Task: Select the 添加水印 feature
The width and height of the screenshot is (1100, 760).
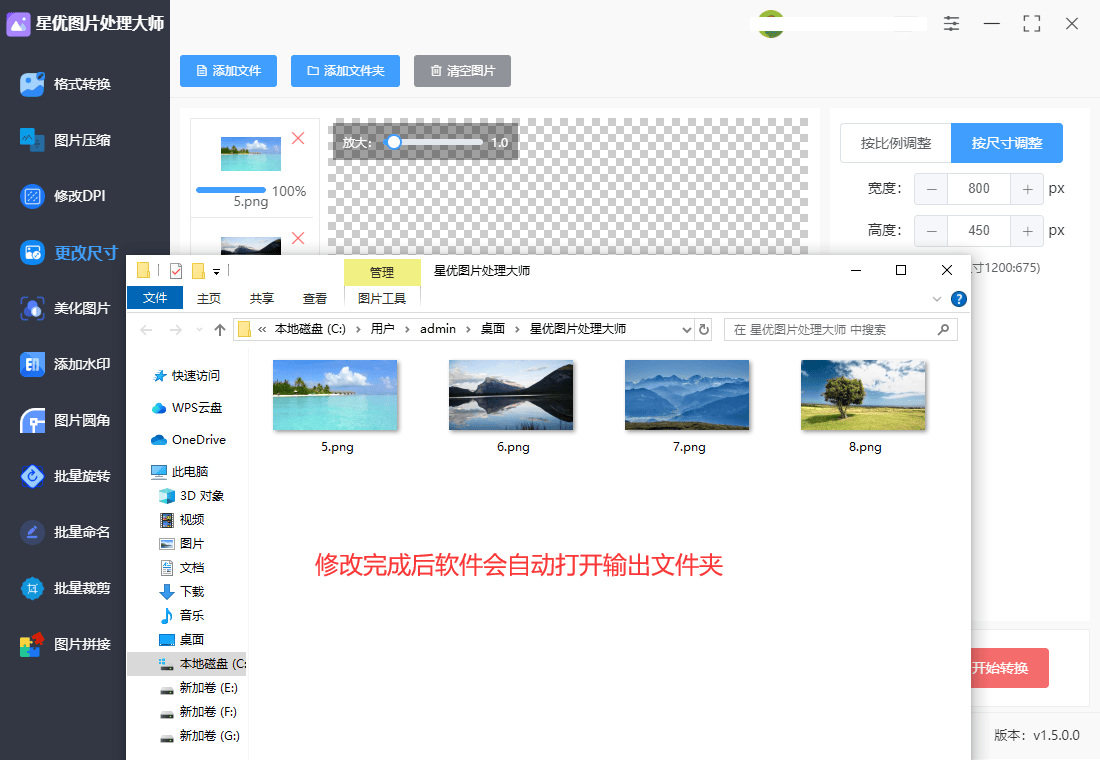Action: (63, 365)
